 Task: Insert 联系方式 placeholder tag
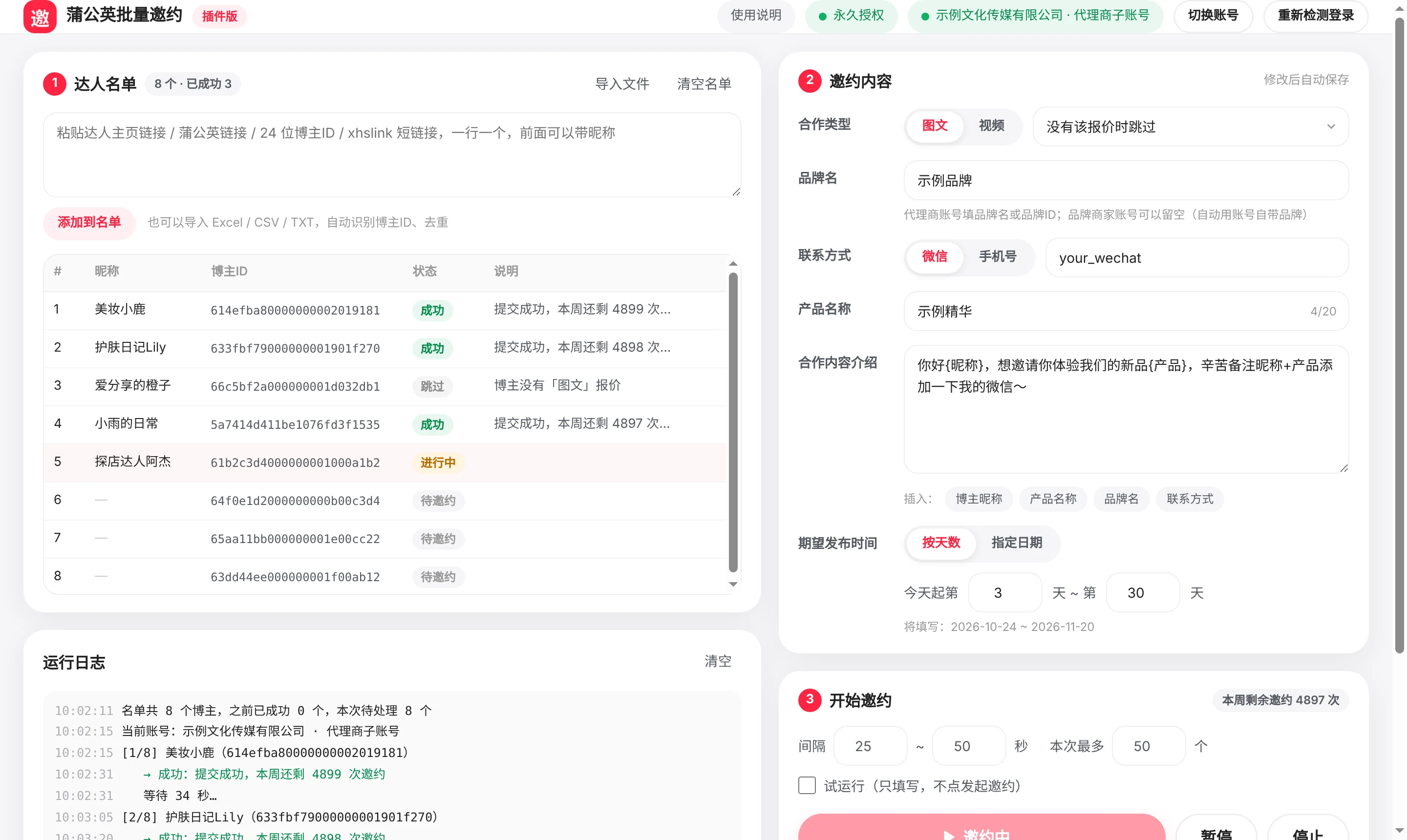click(x=1191, y=499)
